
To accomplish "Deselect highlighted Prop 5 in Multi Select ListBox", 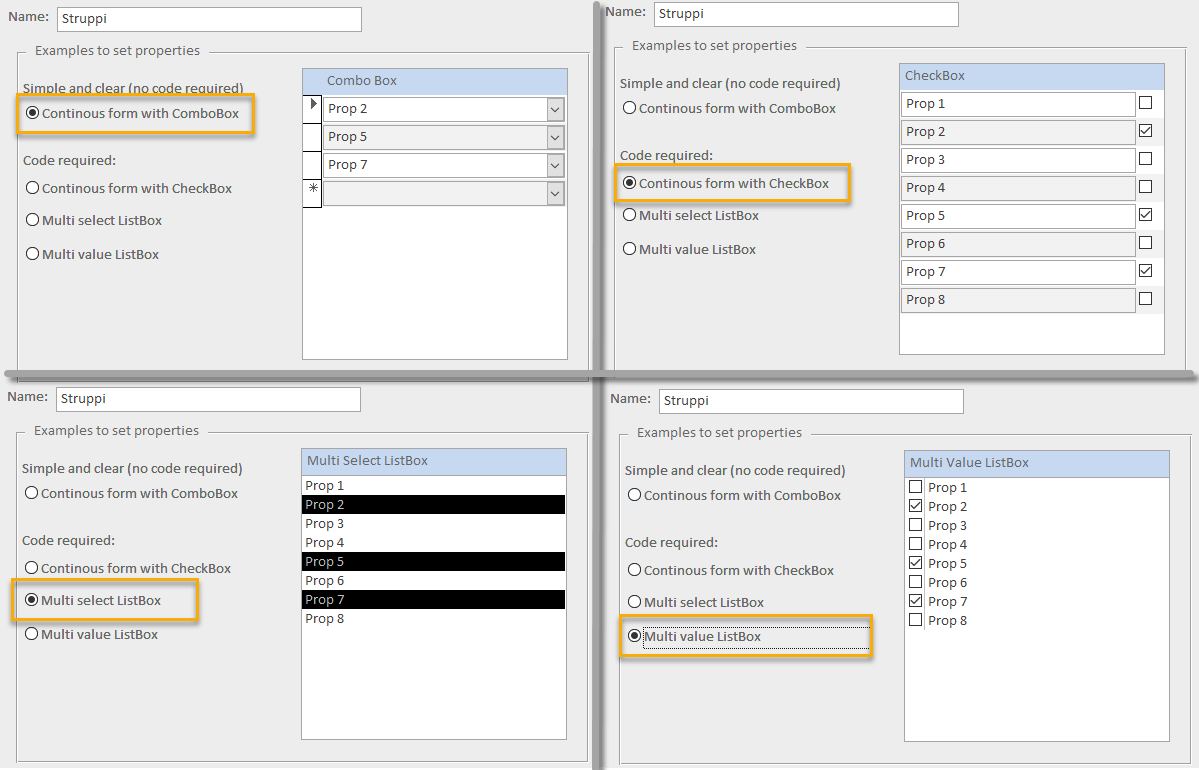I will point(434,562).
